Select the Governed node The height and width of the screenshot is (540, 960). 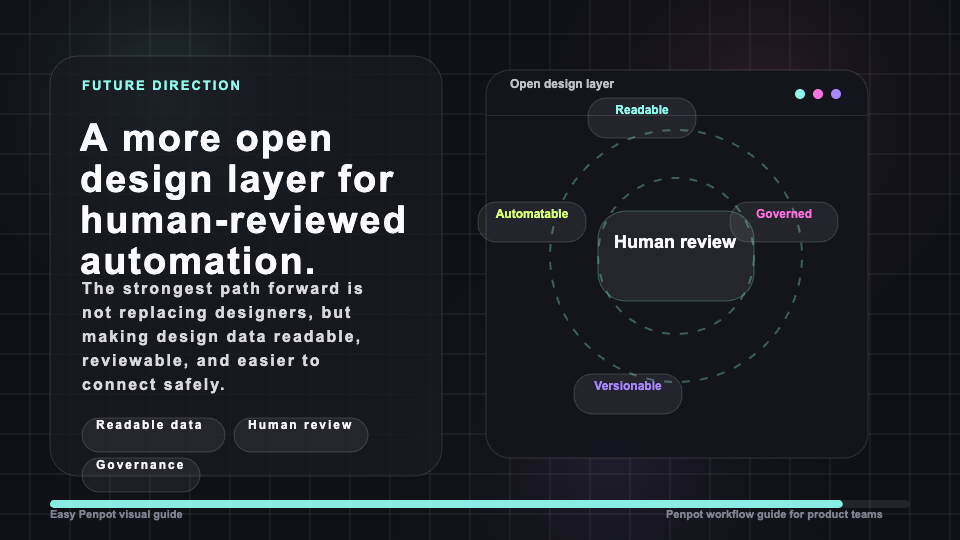[784, 222]
